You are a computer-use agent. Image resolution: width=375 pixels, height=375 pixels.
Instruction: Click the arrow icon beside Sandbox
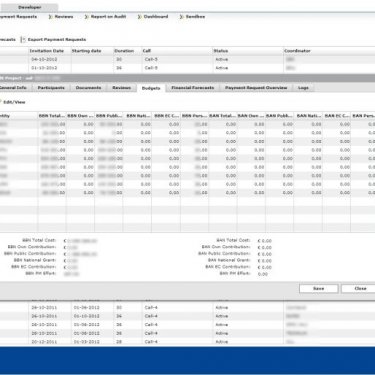tap(182, 17)
